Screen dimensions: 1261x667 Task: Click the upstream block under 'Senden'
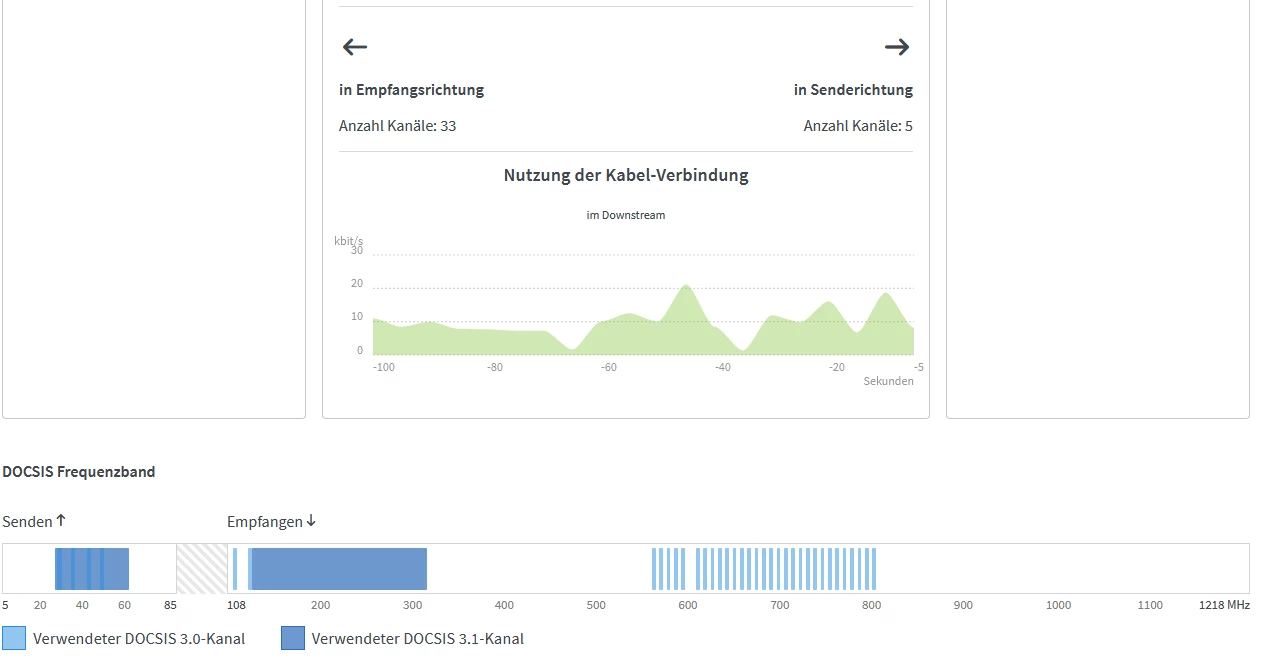click(92, 568)
